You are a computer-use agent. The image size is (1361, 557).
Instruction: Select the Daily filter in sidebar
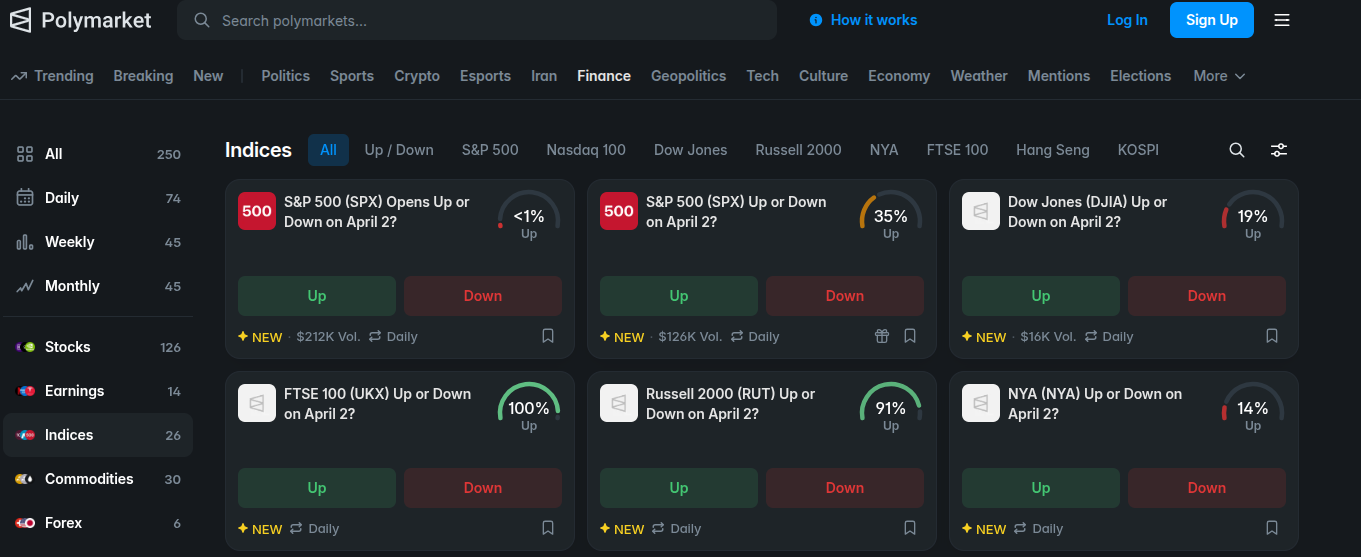[x=61, y=198]
